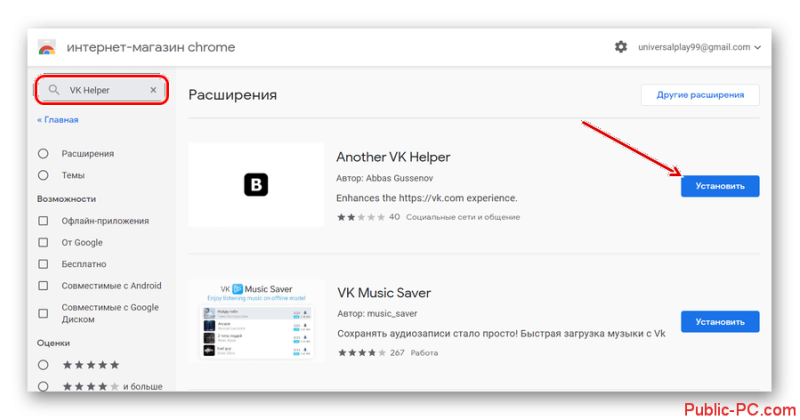Viewport: 800px width, 420px height.
Task: Tick the Бесплатно checkbox
Action: click(43, 264)
